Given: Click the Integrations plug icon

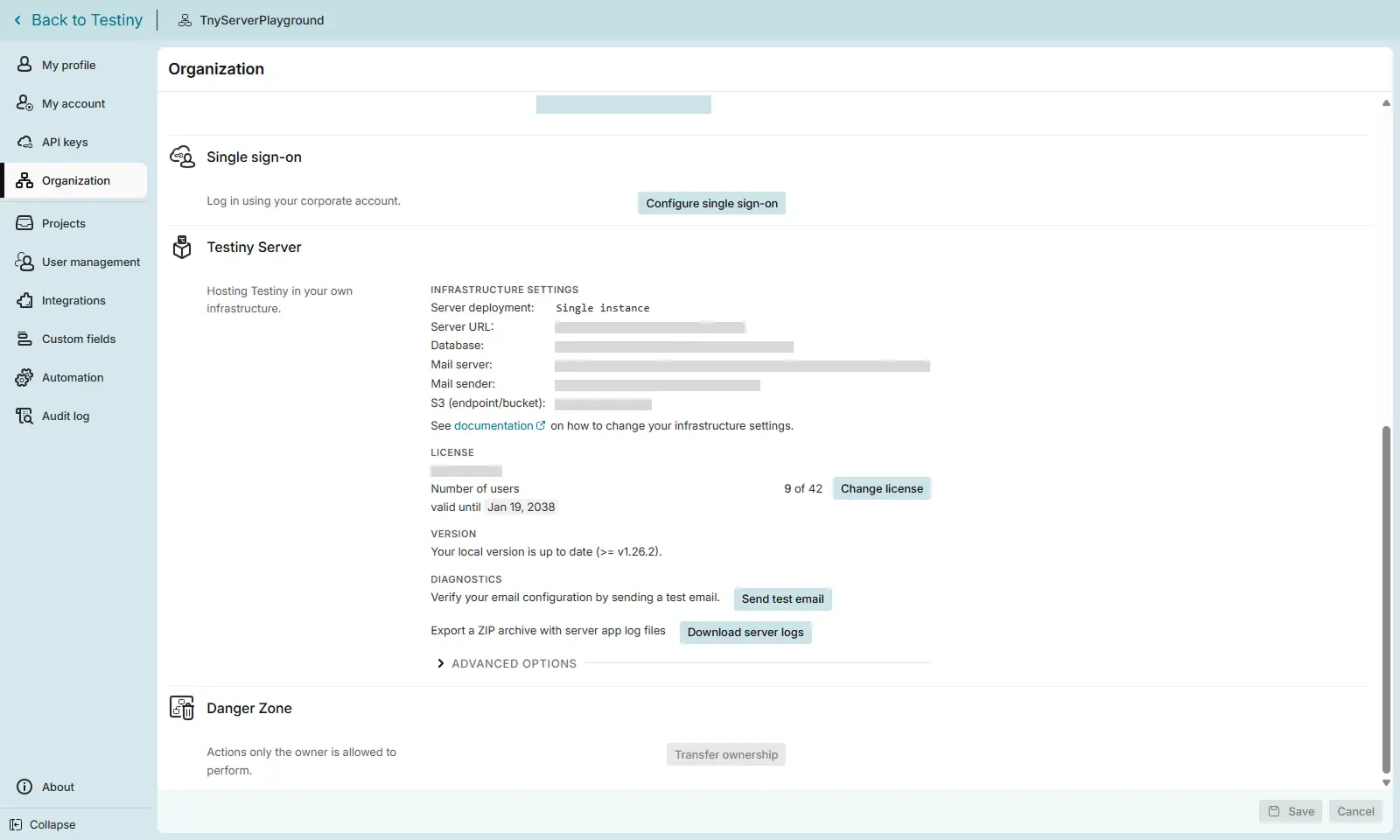Looking at the screenshot, I should pos(23,300).
